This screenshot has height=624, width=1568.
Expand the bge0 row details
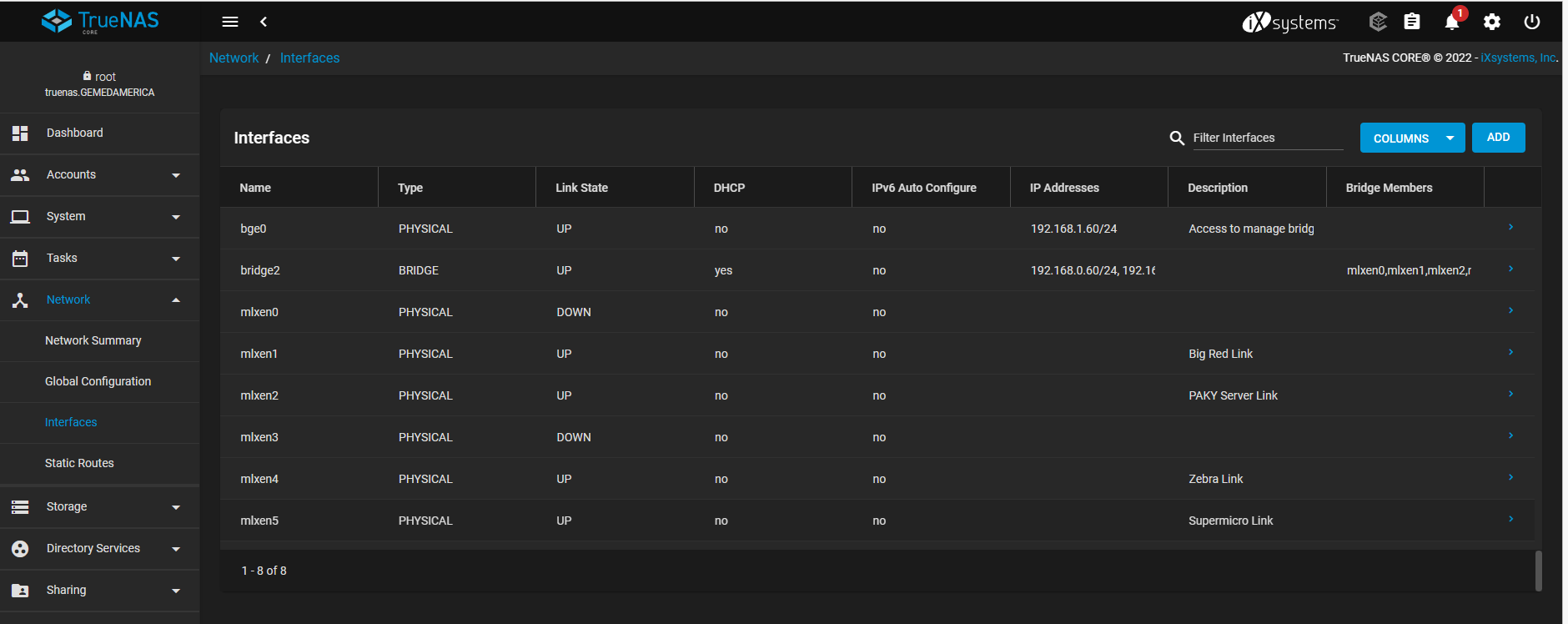coord(1510,227)
